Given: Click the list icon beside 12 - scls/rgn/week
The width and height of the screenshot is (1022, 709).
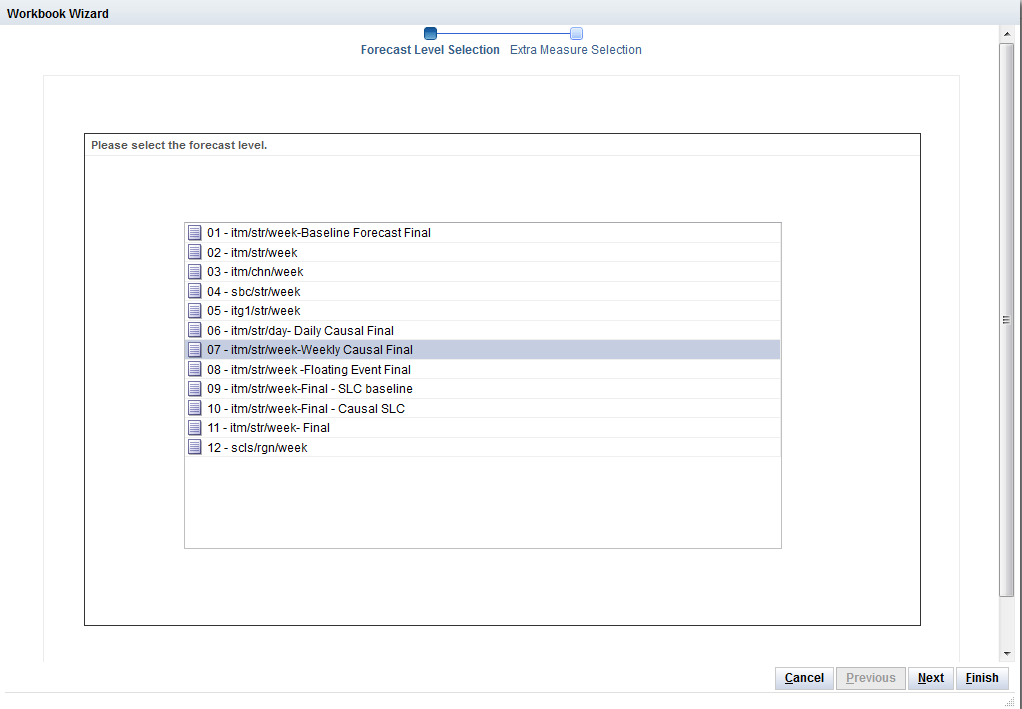Looking at the screenshot, I should (194, 448).
